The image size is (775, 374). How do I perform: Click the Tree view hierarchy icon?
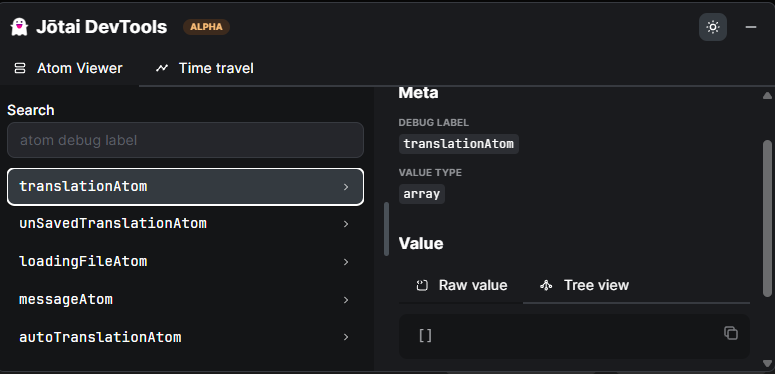[546, 285]
